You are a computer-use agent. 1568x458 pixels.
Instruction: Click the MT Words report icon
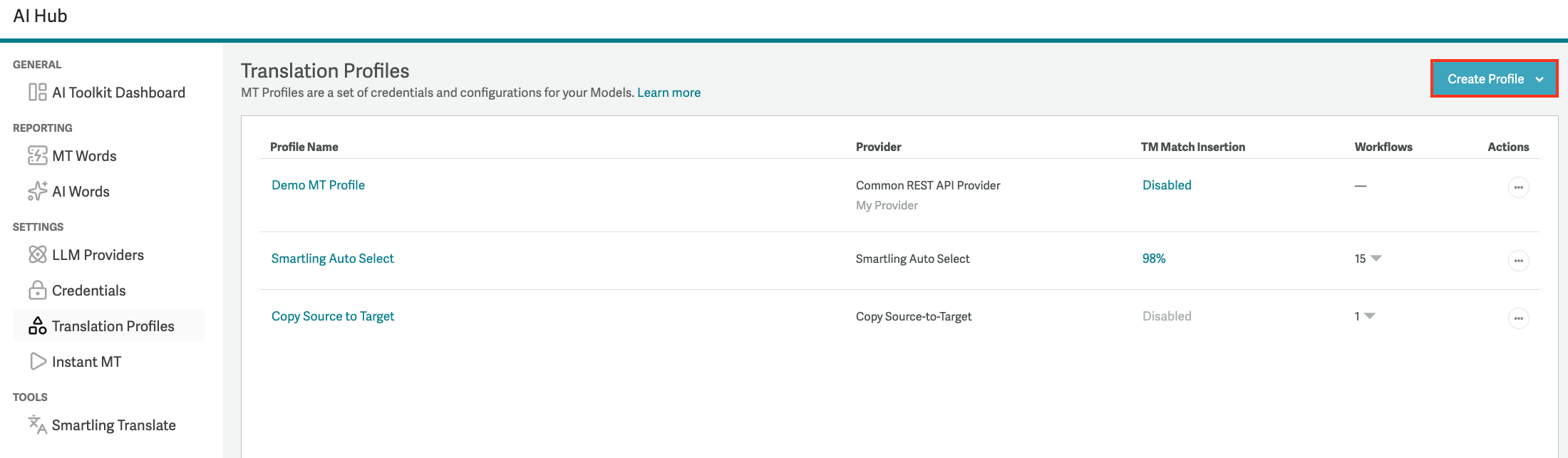(x=37, y=155)
